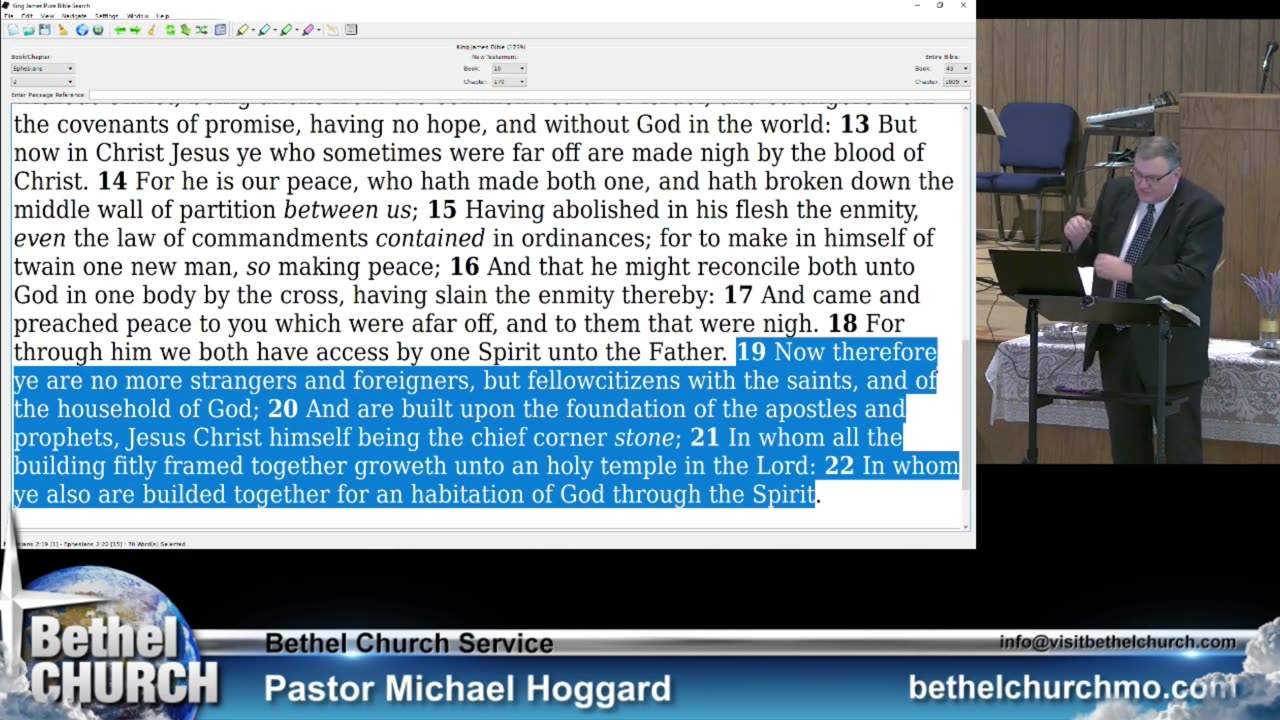1280x720 pixels.
Task: Open green highlighter dropdown arrow
Action: click(297, 30)
